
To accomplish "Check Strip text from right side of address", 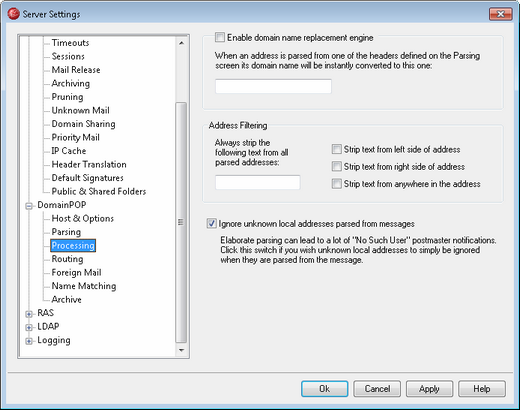I will click(337, 166).
